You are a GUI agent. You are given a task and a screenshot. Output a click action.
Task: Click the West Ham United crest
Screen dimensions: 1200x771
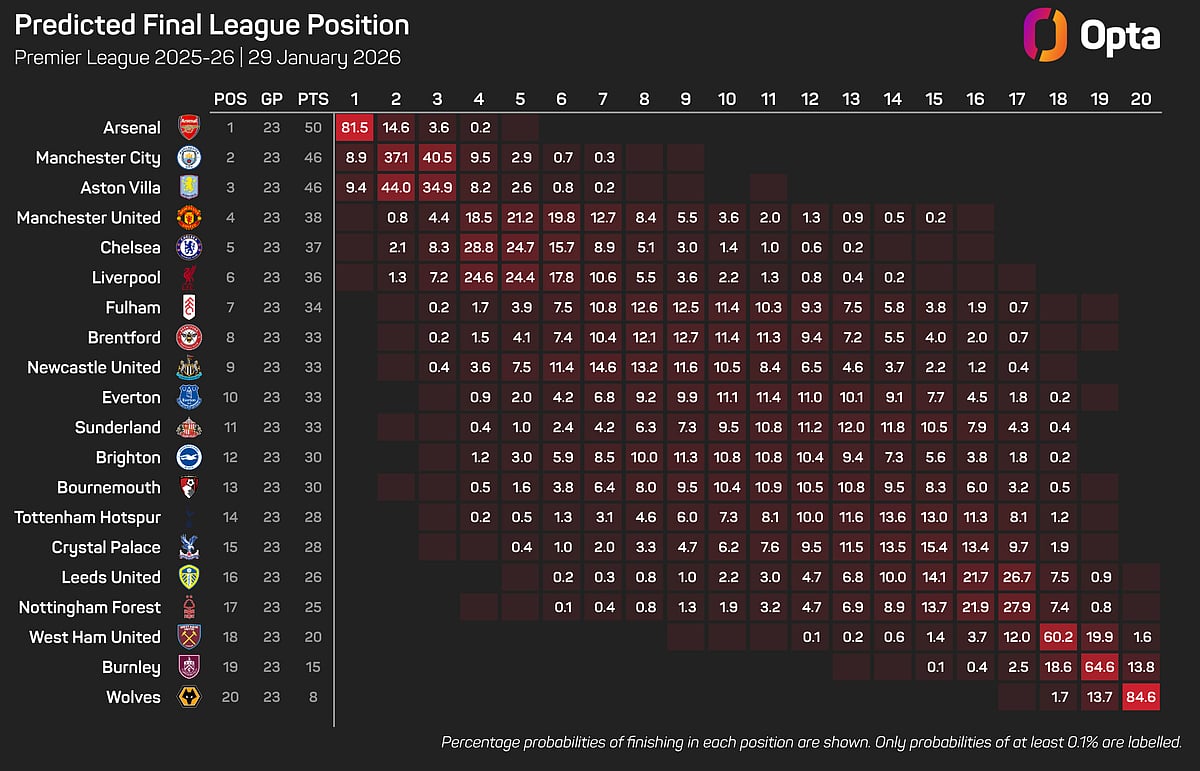[x=188, y=637]
